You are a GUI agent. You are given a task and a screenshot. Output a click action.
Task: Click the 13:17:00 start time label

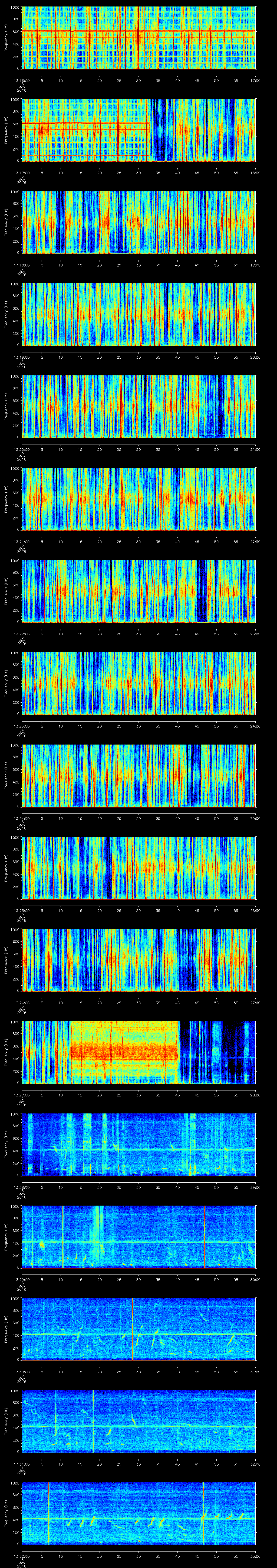click(22, 173)
